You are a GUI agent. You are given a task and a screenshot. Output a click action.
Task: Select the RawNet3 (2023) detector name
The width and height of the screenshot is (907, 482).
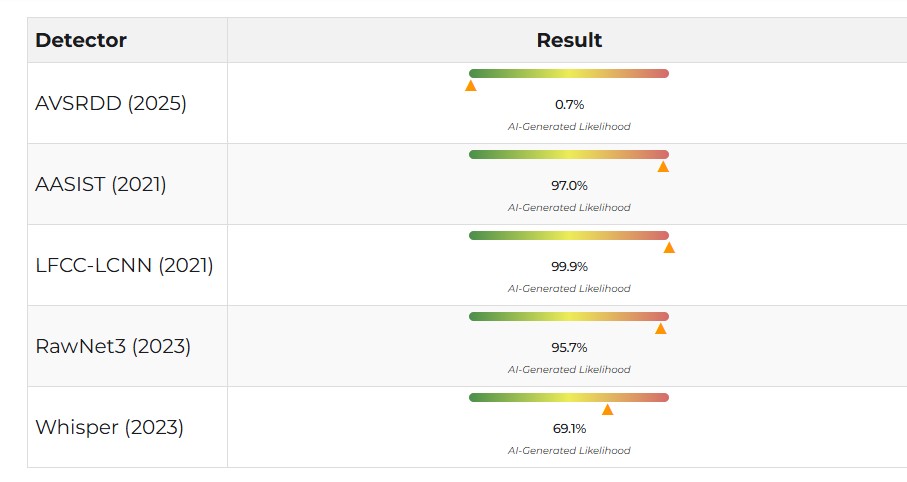pyautogui.click(x=113, y=346)
